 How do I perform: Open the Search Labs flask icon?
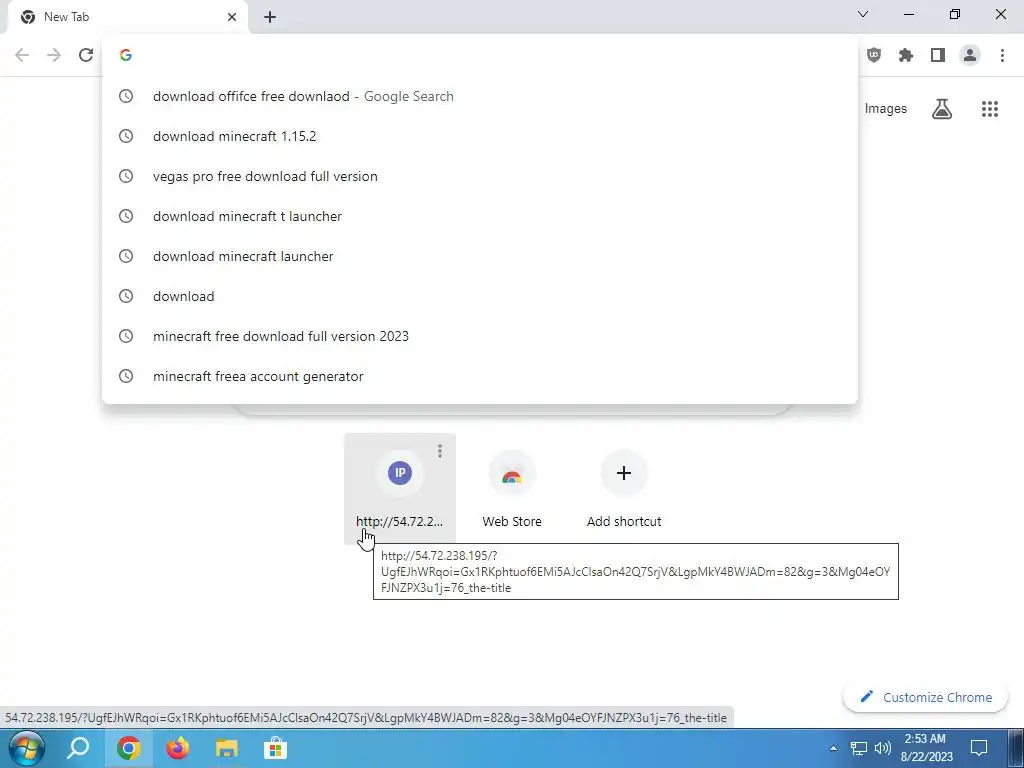pyautogui.click(x=942, y=109)
